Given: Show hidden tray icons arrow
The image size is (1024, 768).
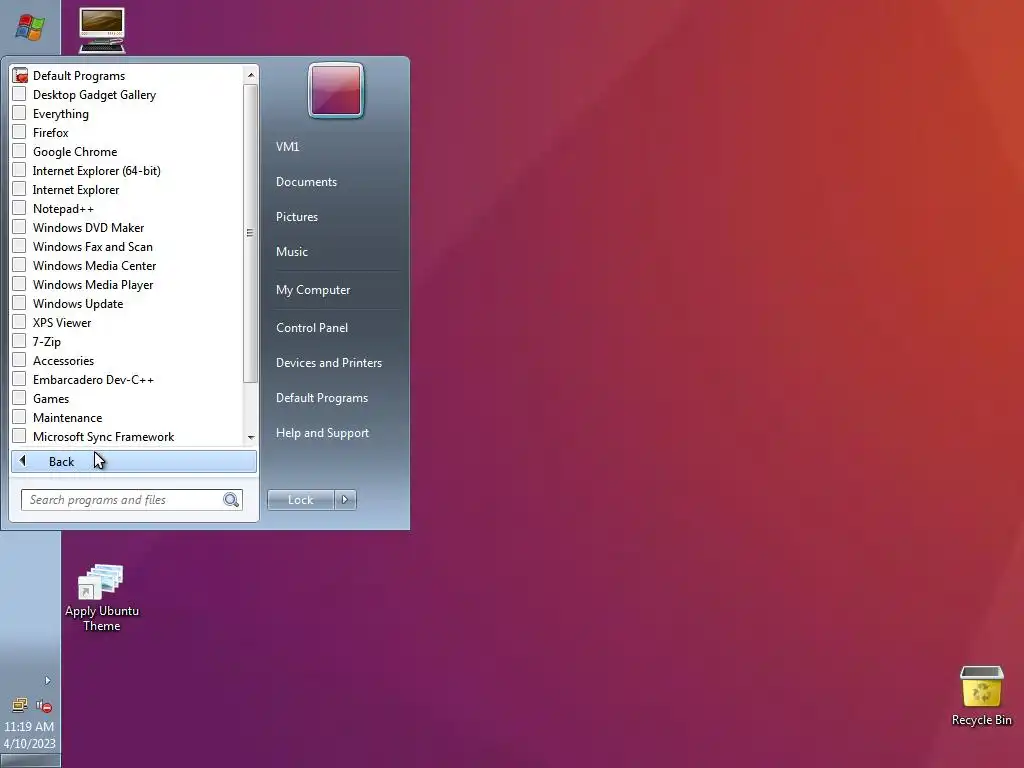Looking at the screenshot, I should 47,680.
